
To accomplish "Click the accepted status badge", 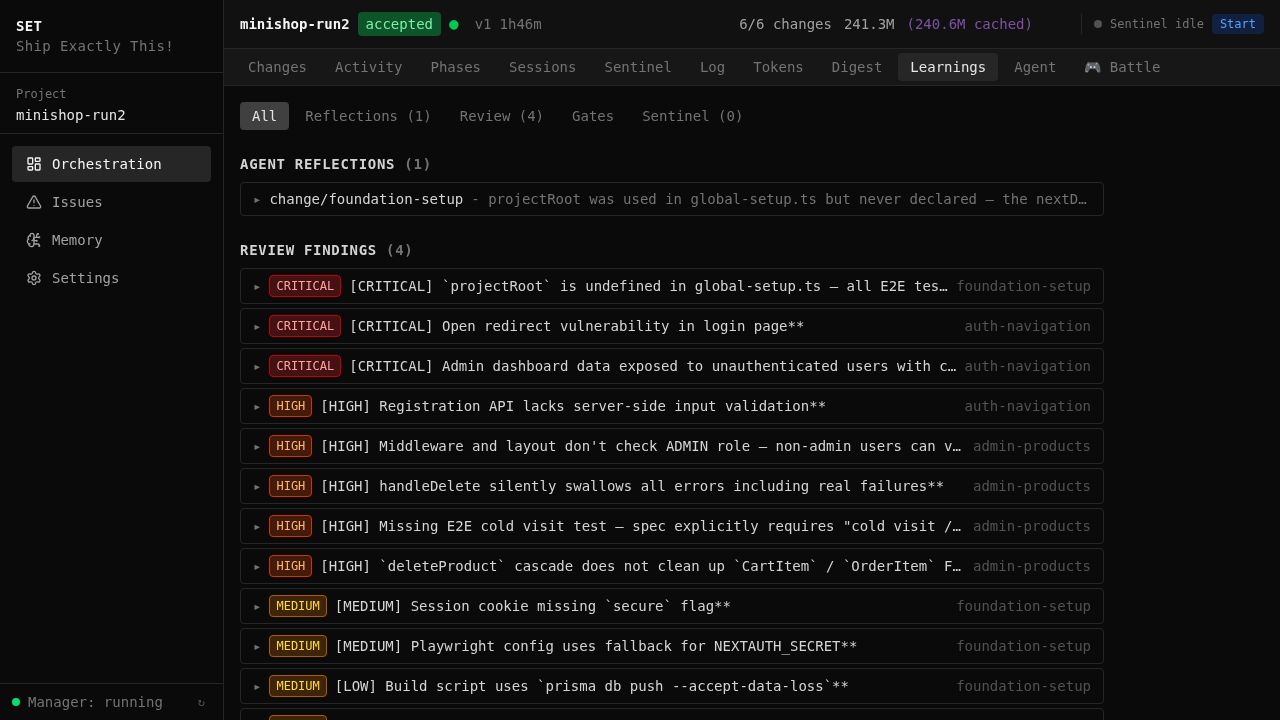I will [x=399, y=23].
